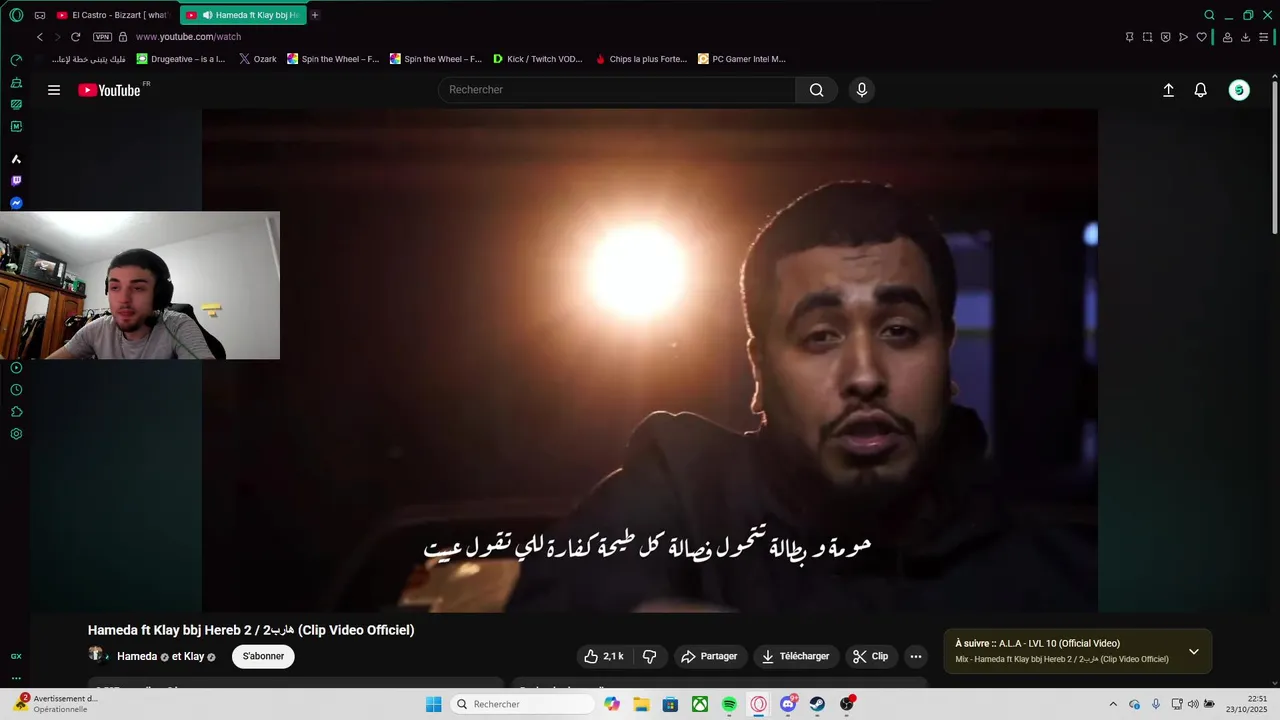
Task: Open the Ozark bookmark
Action: tap(257, 59)
